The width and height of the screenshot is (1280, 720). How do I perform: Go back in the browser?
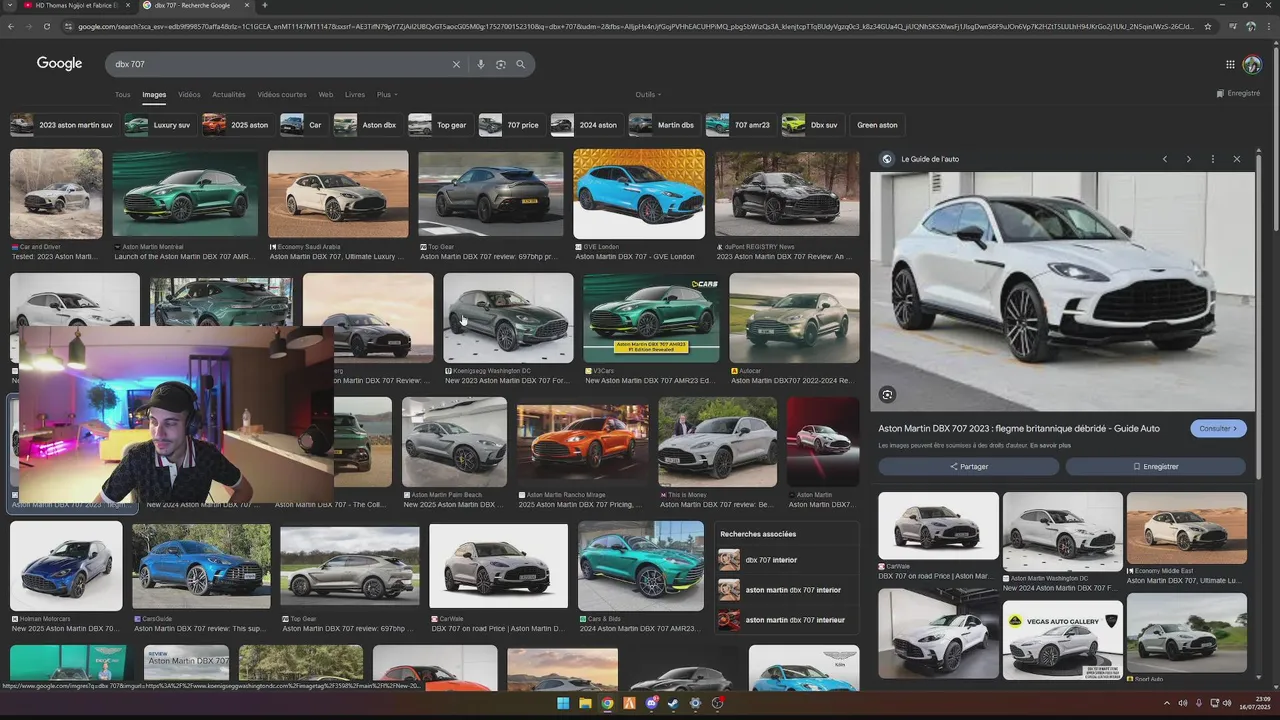click(11, 26)
